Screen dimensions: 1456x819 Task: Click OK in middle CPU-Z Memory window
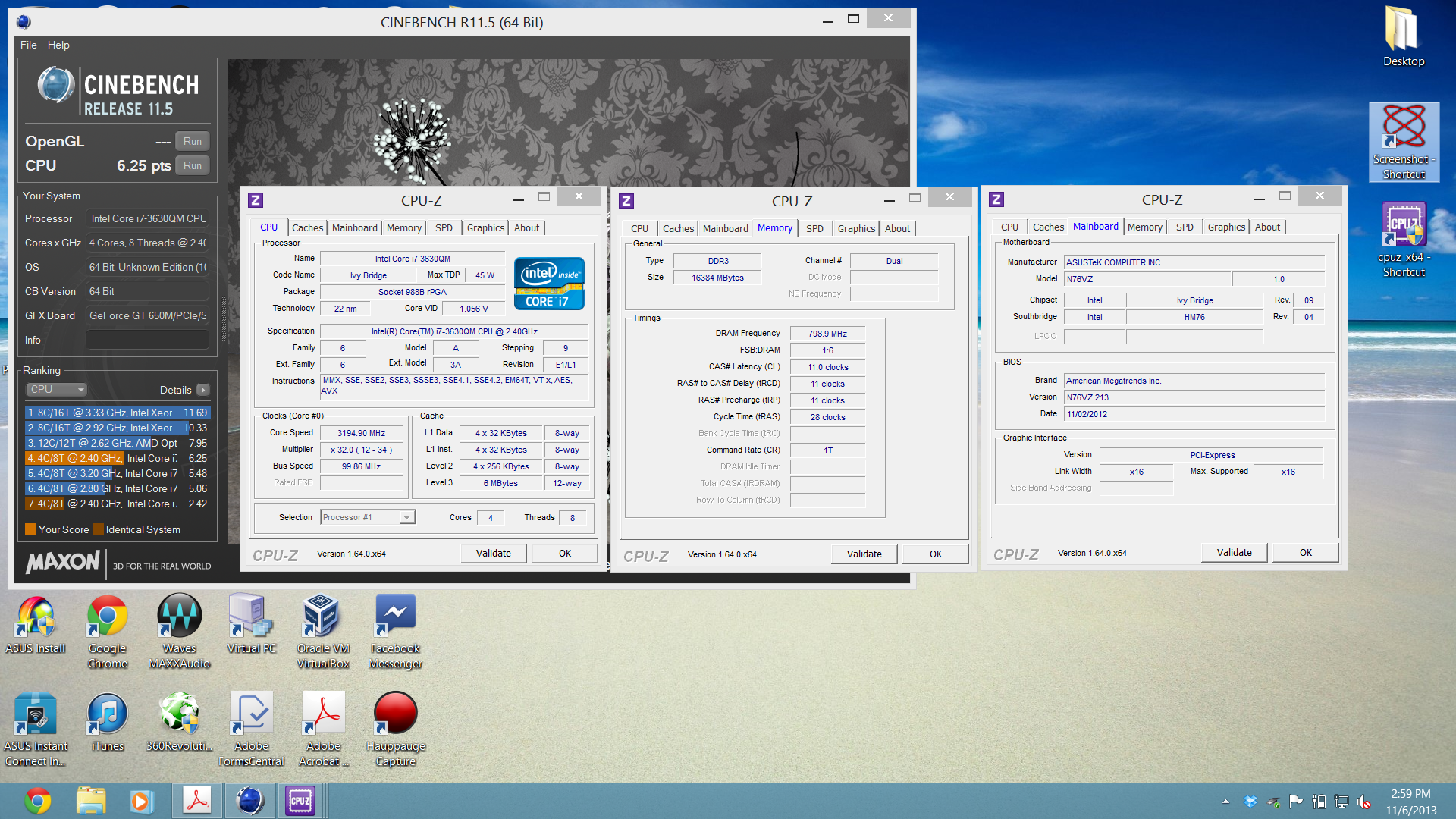pyautogui.click(x=936, y=554)
